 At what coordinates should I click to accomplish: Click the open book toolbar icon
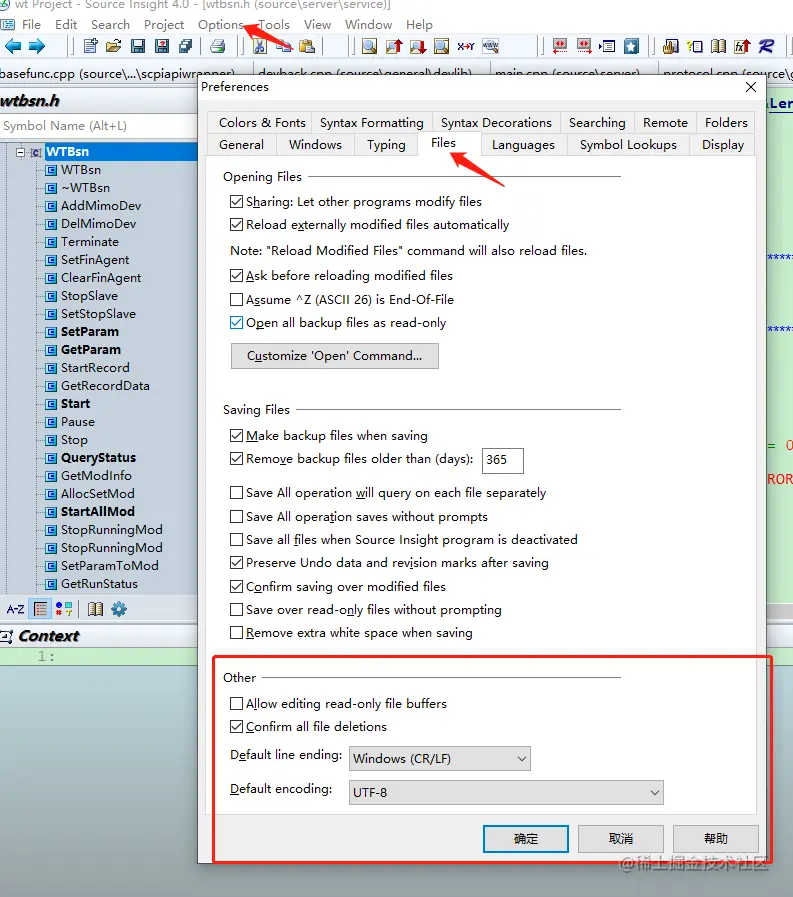pos(718,46)
